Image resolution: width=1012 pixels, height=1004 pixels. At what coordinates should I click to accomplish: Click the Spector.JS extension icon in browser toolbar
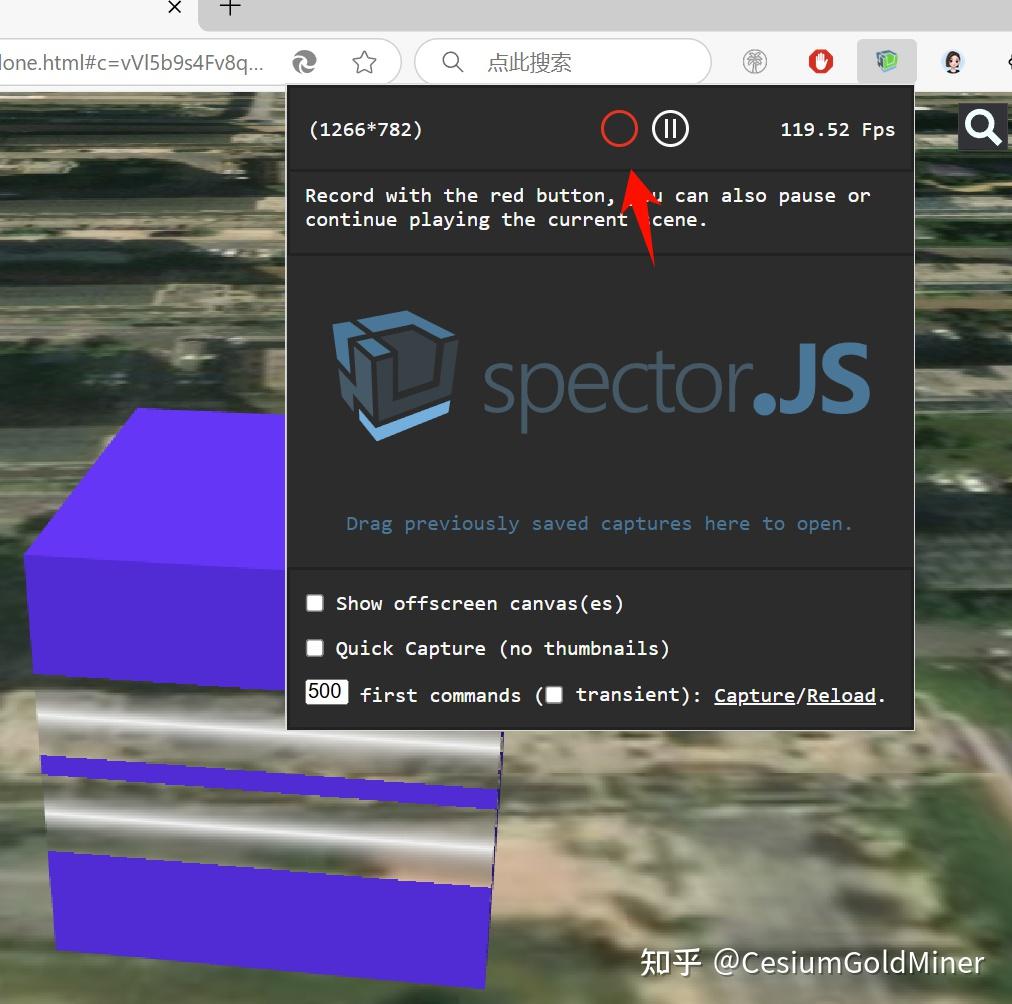[886, 61]
